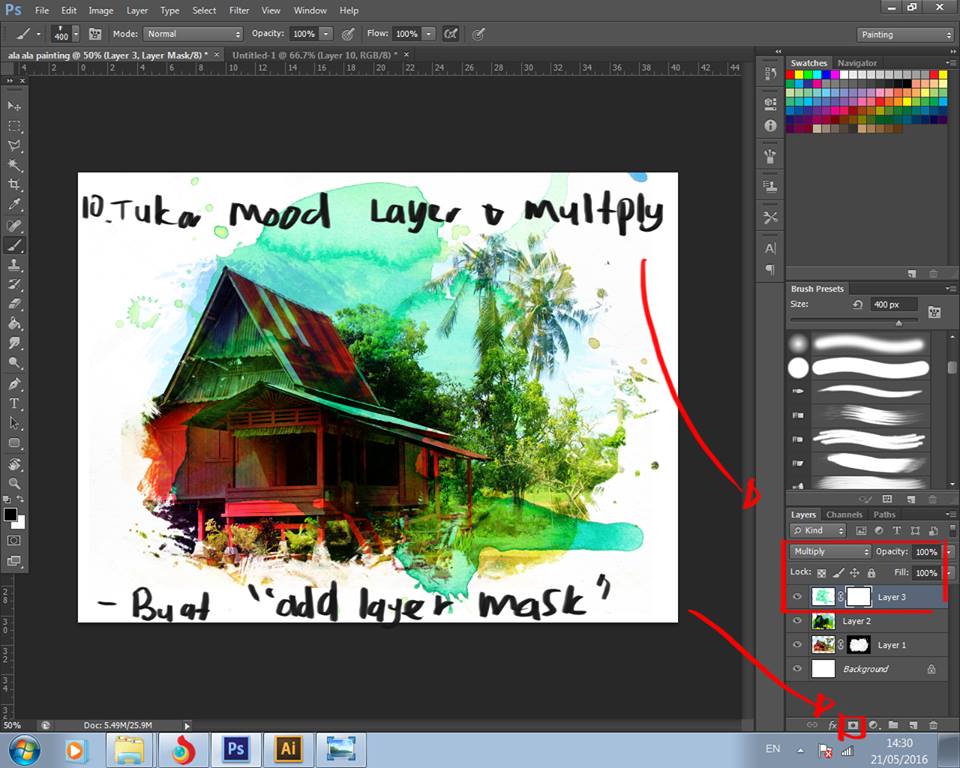This screenshot has height=768, width=960.
Task: Switch to the Channels tab
Action: pyautogui.click(x=844, y=515)
